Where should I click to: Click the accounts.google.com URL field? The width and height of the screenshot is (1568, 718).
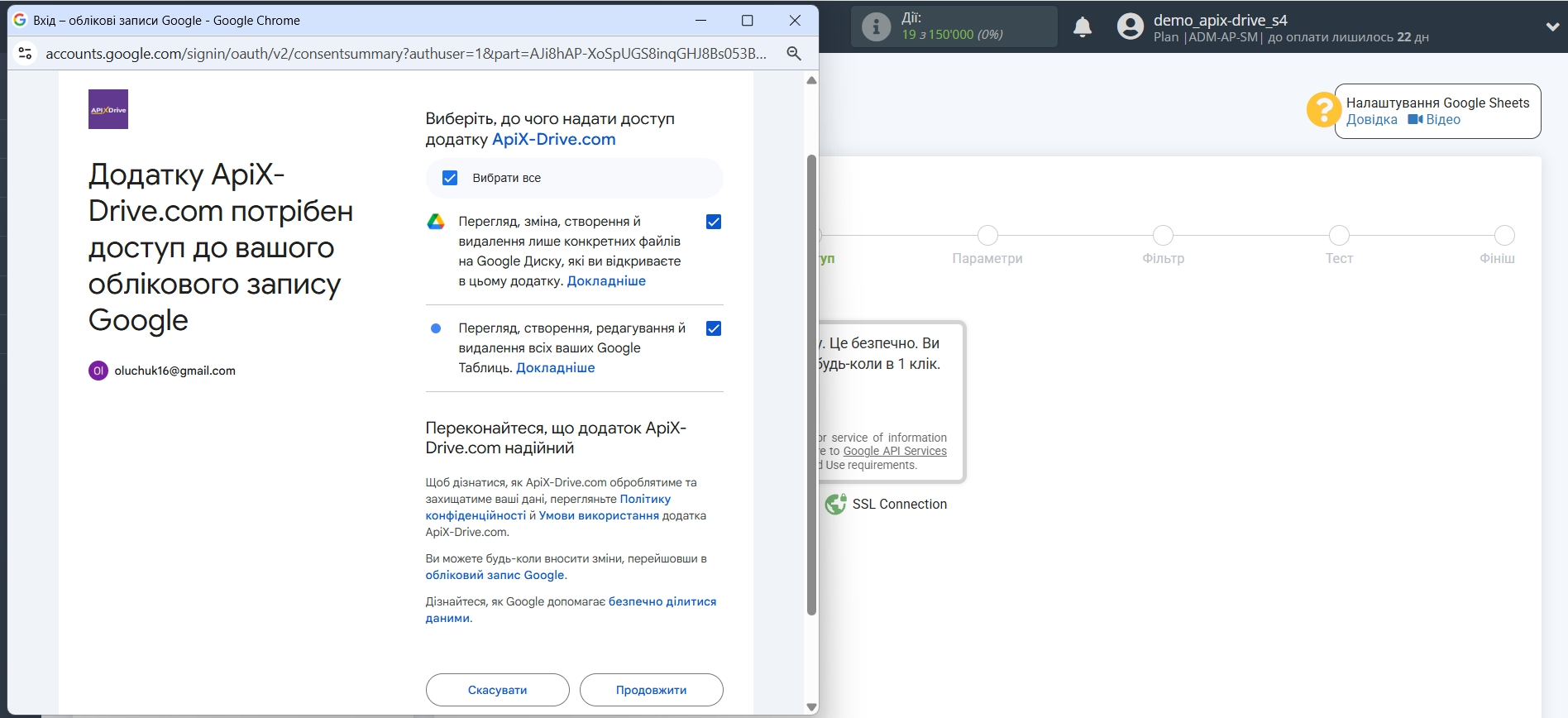(x=406, y=53)
